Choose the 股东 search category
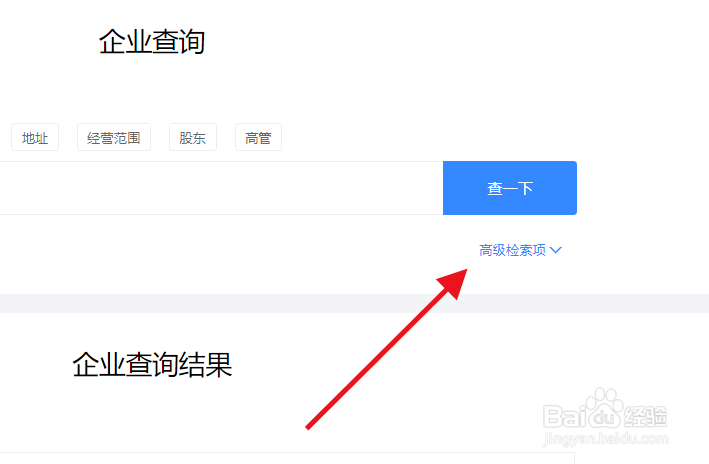 pyautogui.click(x=193, y=137)
